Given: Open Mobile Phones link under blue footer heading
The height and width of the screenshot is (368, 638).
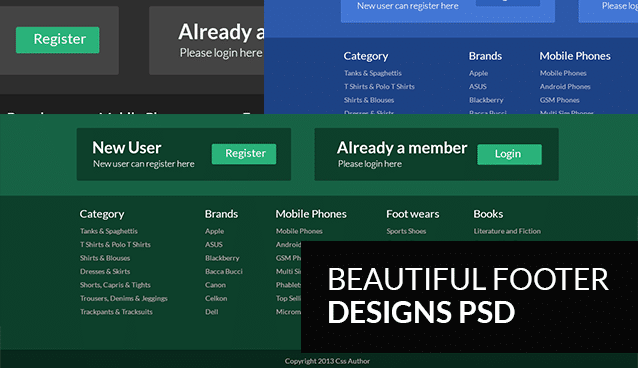Looking at the screenshot, I should coord(563,73).
